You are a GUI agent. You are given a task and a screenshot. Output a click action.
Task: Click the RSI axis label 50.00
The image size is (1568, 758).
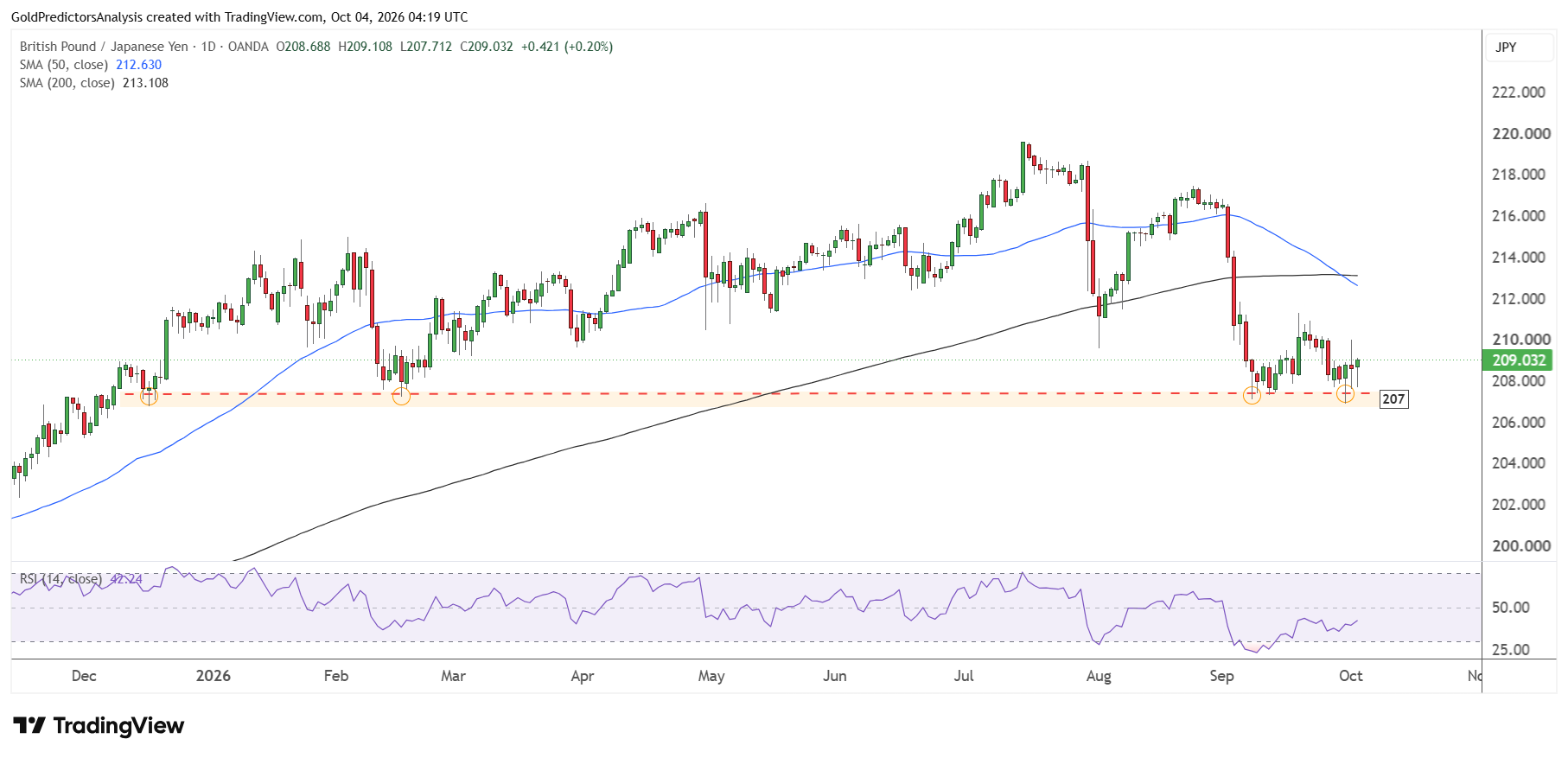(1511, 608)
